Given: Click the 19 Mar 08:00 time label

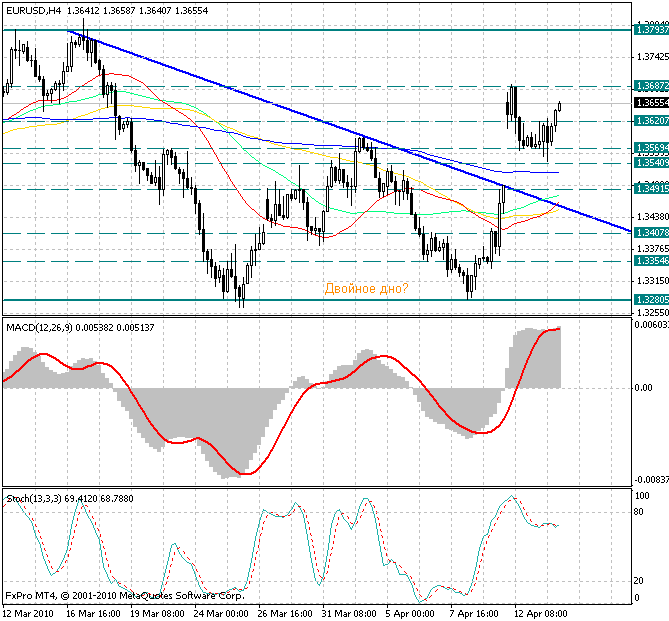Looking at the screenshot, I should point(157,614).
